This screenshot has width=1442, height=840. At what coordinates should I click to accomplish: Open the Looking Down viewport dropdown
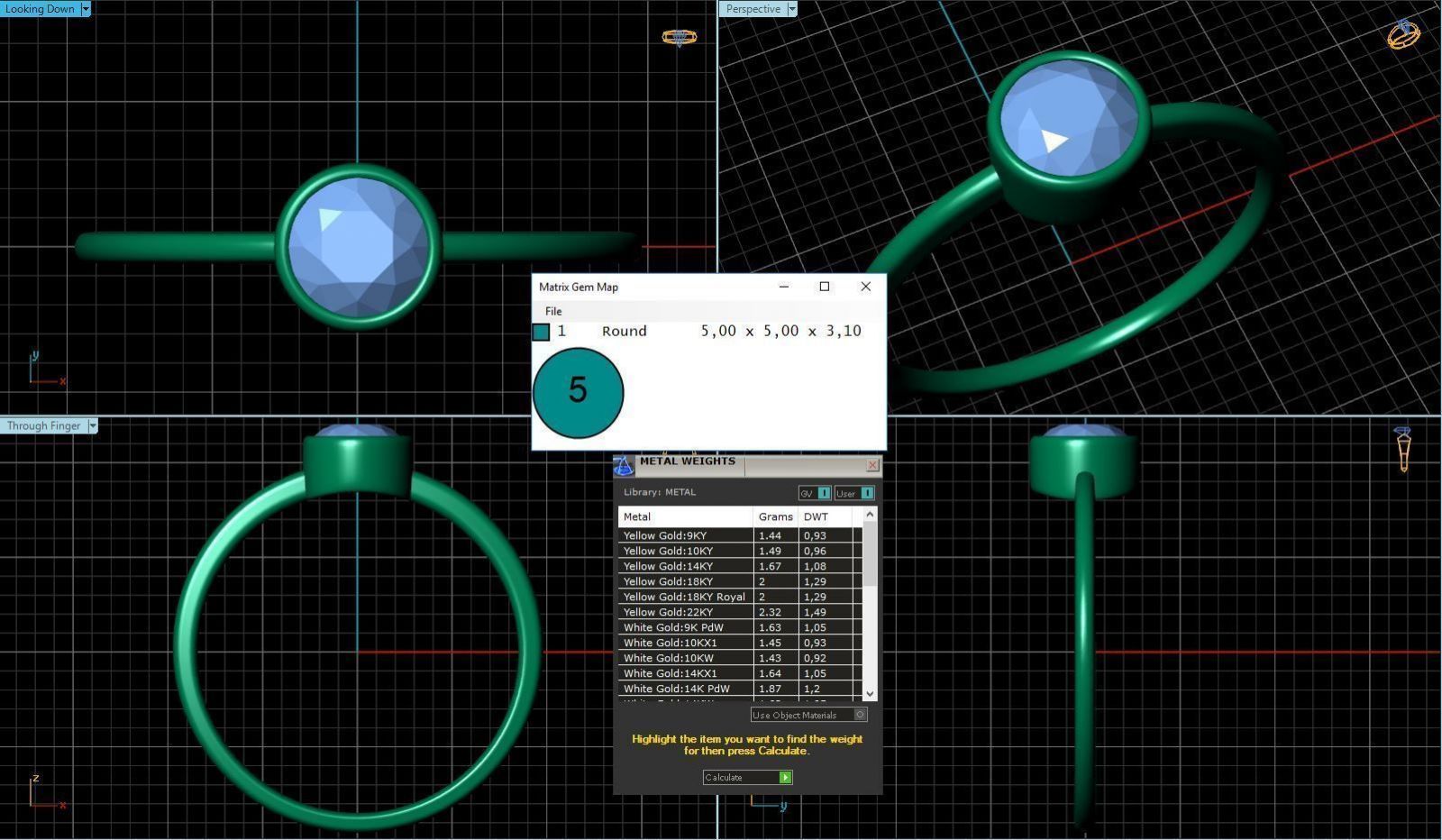(86, 9)
